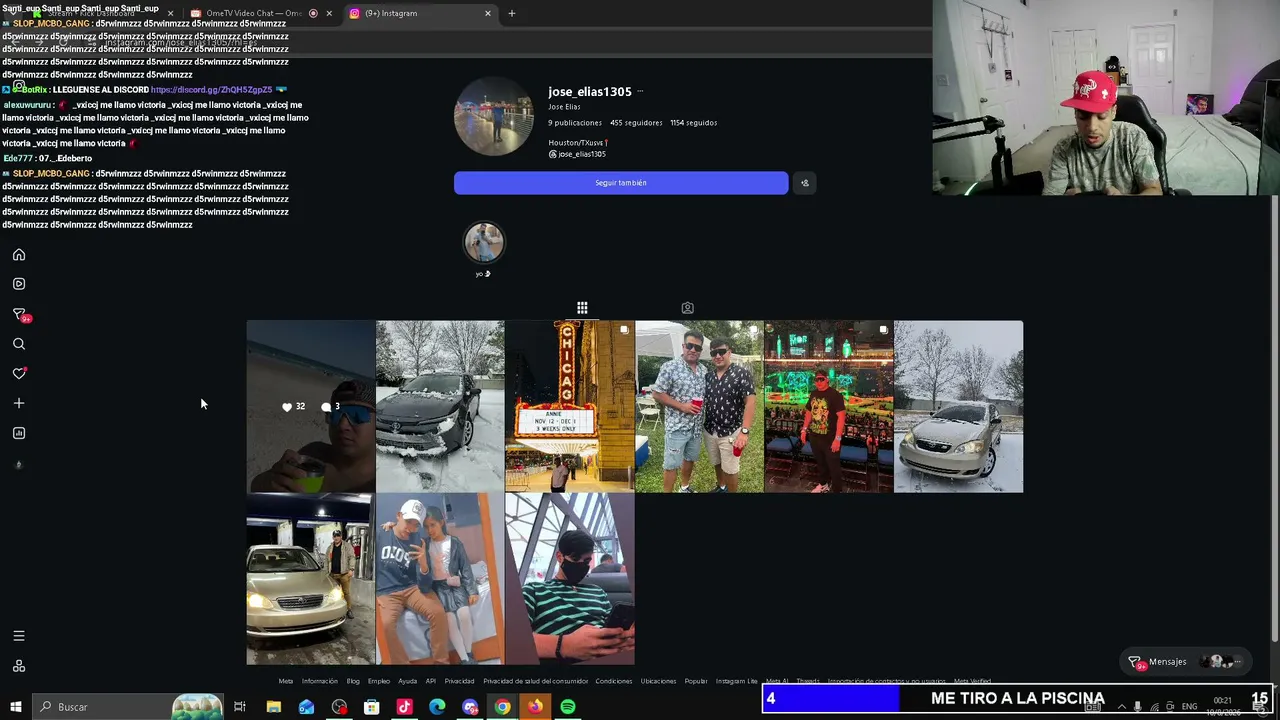Close the OmeTV Video Chat tab

pyautogui.click(x=329, y=14)
